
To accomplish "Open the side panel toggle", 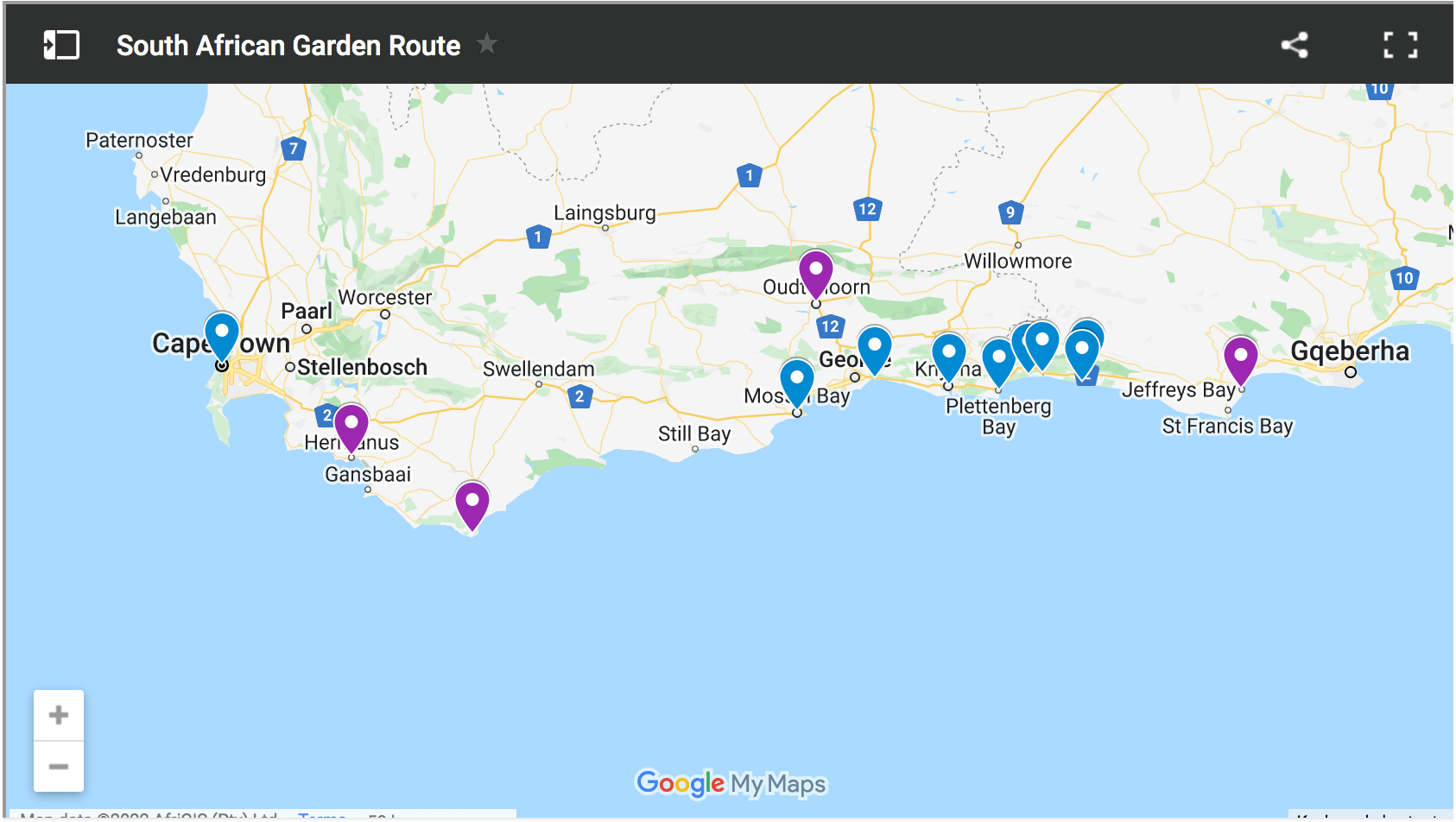I will (60, 44).
